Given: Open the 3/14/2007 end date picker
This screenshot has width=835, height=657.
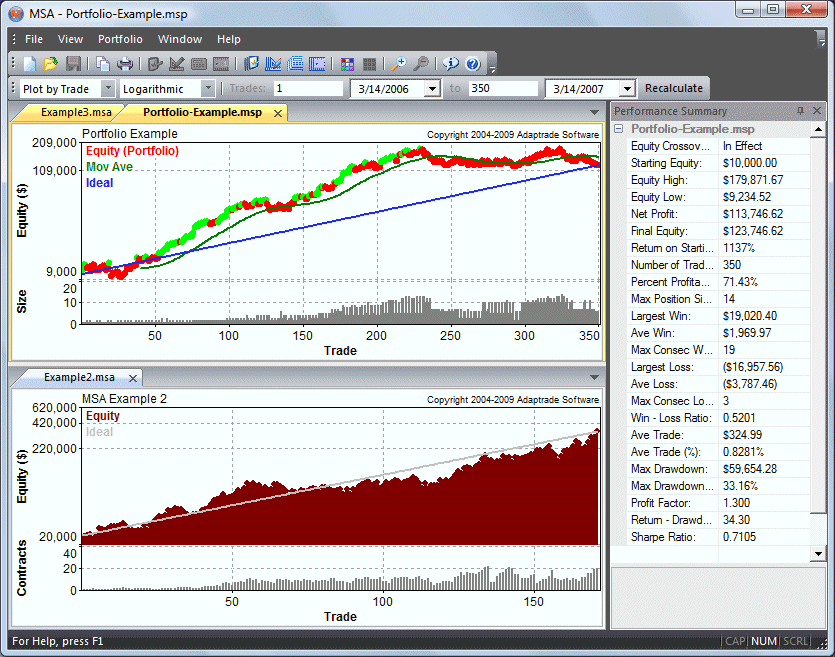Looking at the screenshot, I should pyautogui.click(x=628, y=89).
